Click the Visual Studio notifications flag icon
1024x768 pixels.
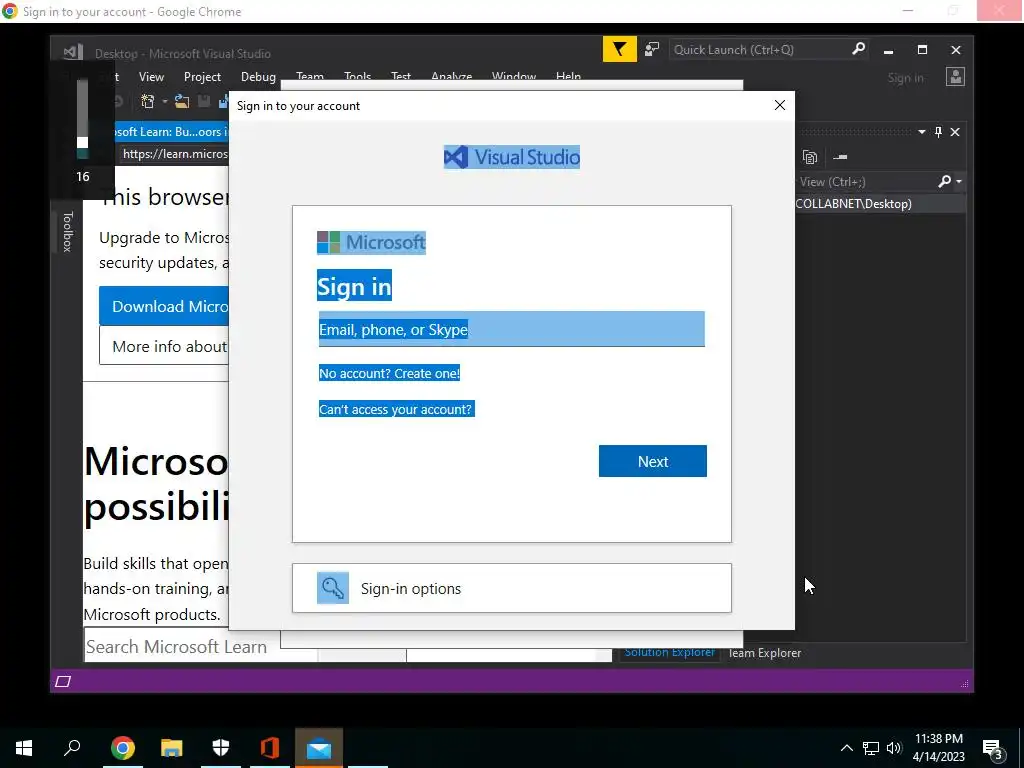[619, 50]
